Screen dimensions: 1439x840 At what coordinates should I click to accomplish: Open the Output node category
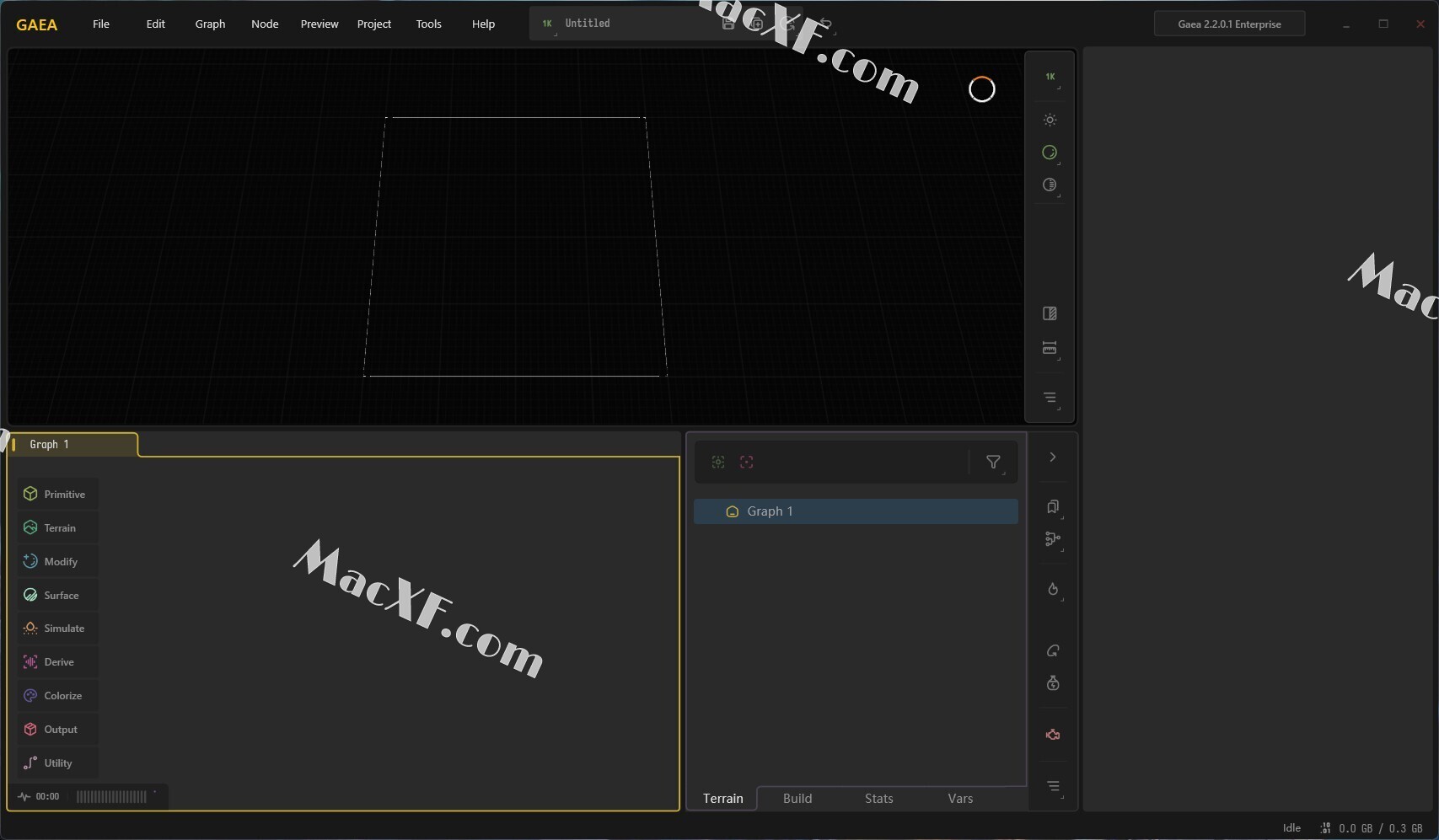point(57,730)
